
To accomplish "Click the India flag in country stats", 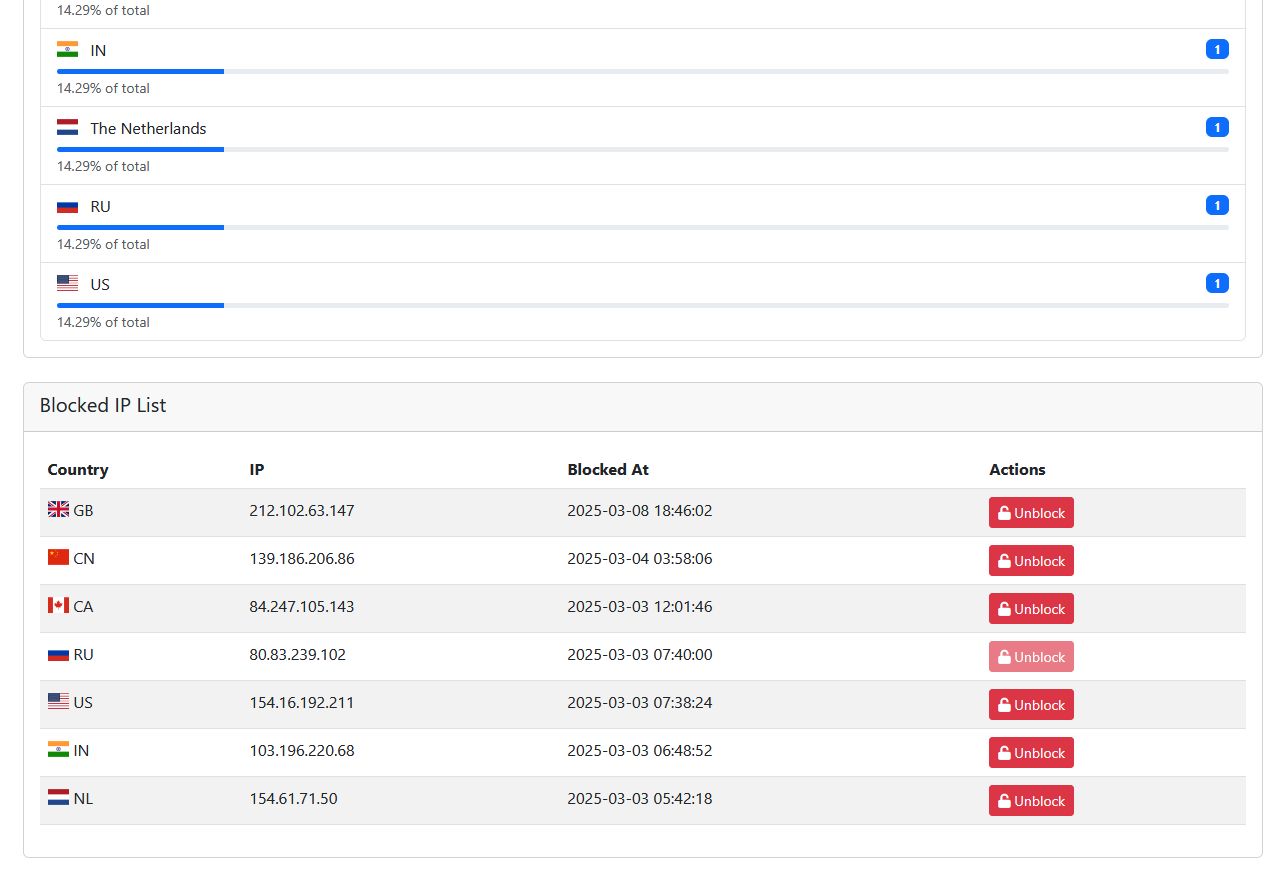I will pyautogui.click(x=67, y=50).
